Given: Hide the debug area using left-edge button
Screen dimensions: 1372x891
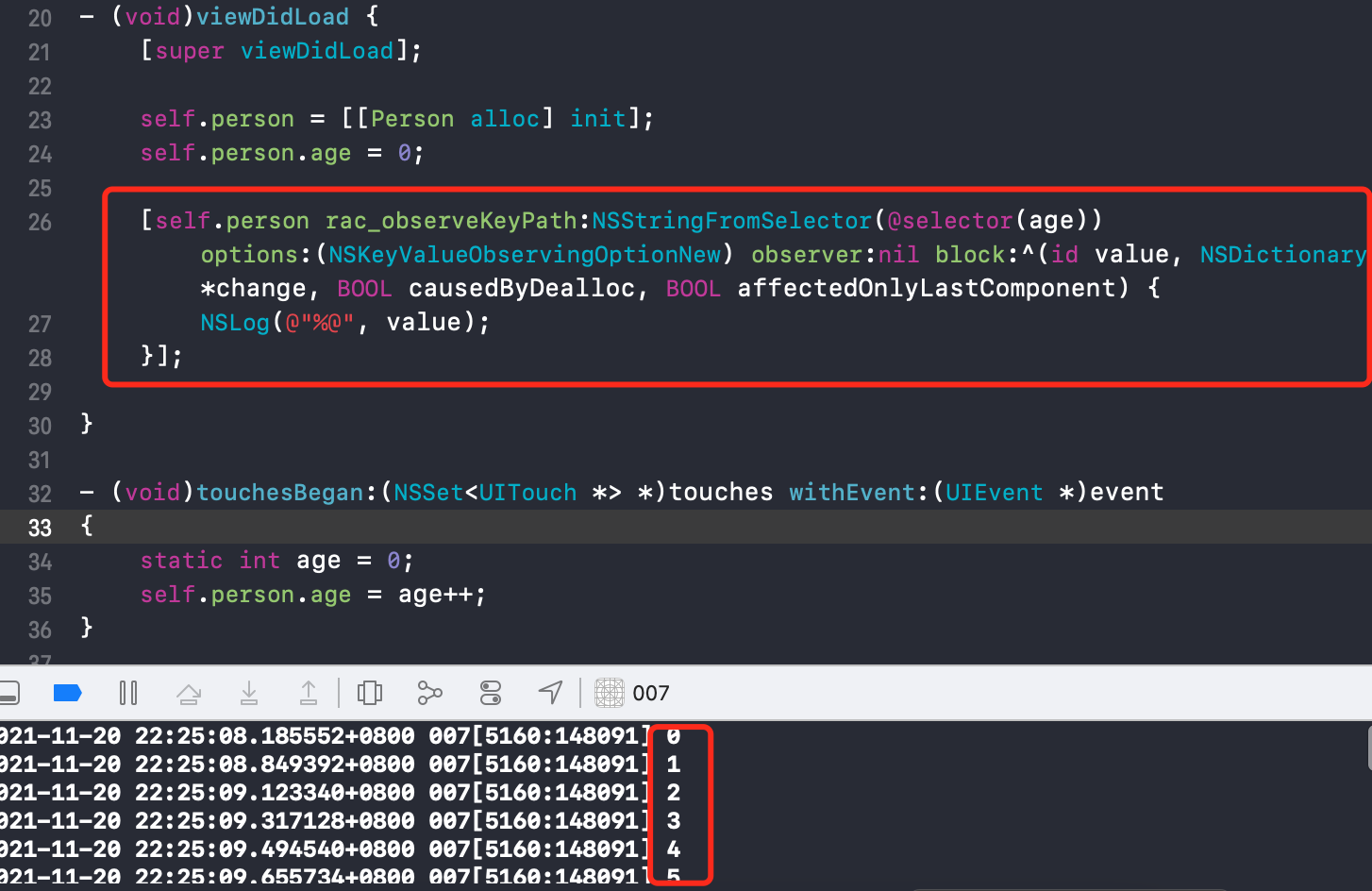Looking at the screenshot, I should 9,694.
